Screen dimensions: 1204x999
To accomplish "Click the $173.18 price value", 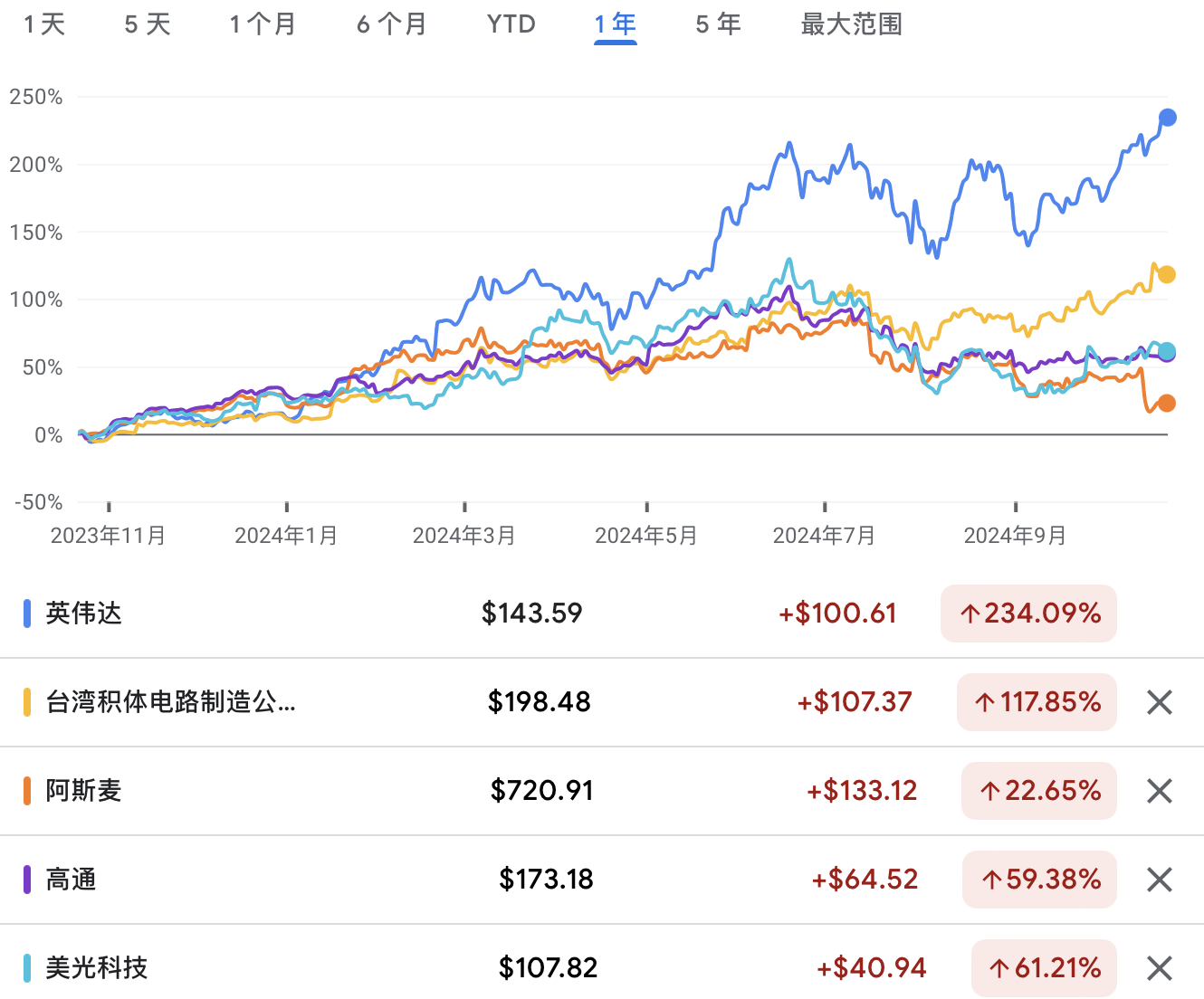I will [547, 880].
